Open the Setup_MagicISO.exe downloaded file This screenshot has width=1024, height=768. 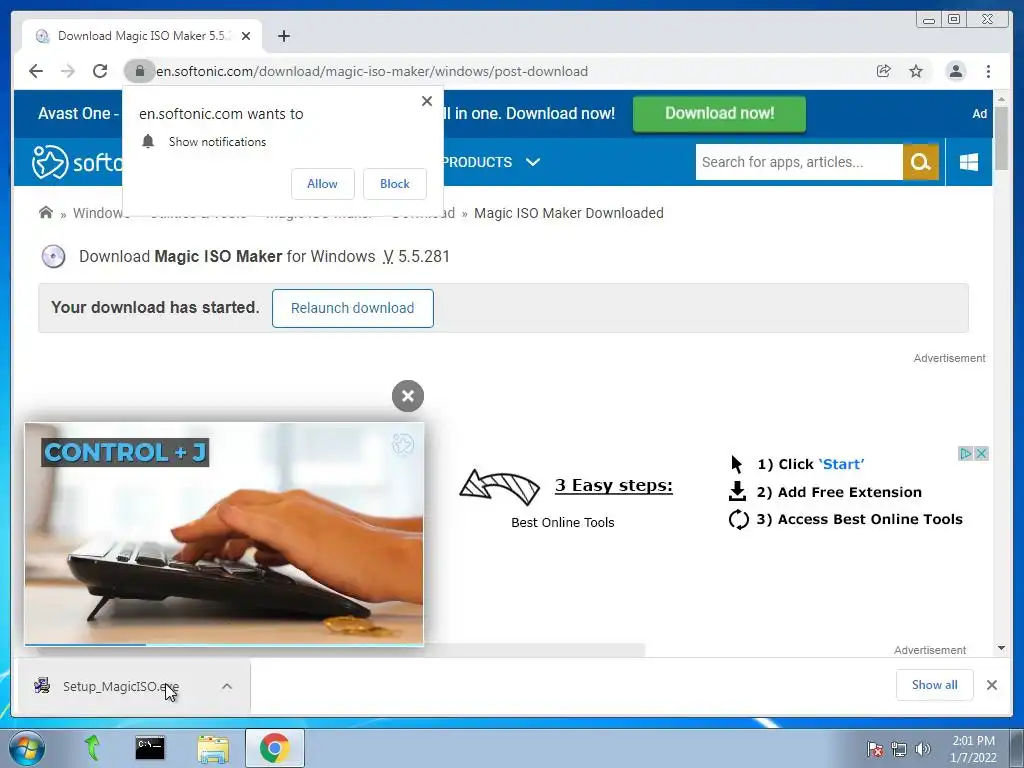click(121, 686)
